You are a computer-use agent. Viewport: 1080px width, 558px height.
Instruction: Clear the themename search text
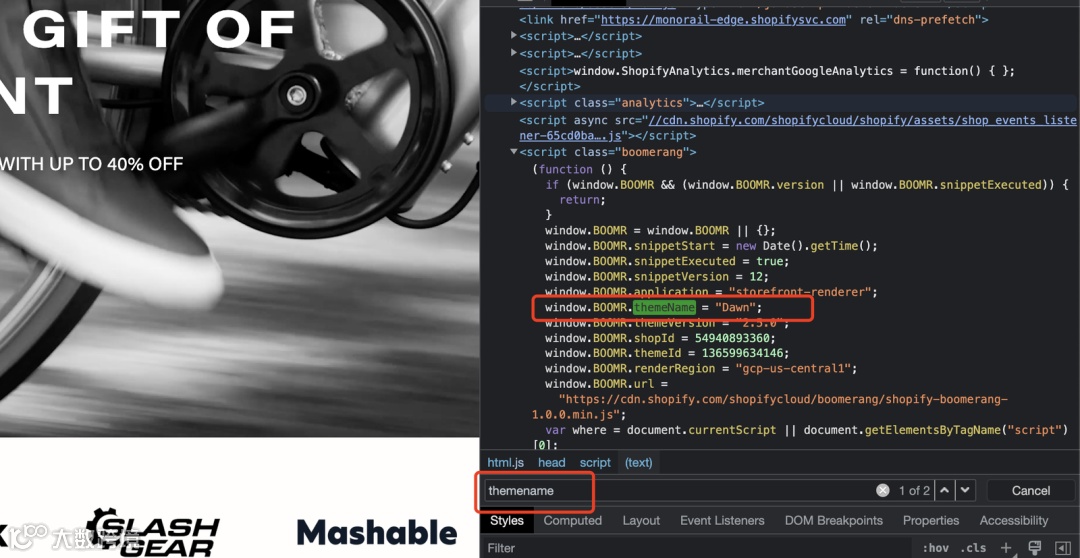coord(882,490)
